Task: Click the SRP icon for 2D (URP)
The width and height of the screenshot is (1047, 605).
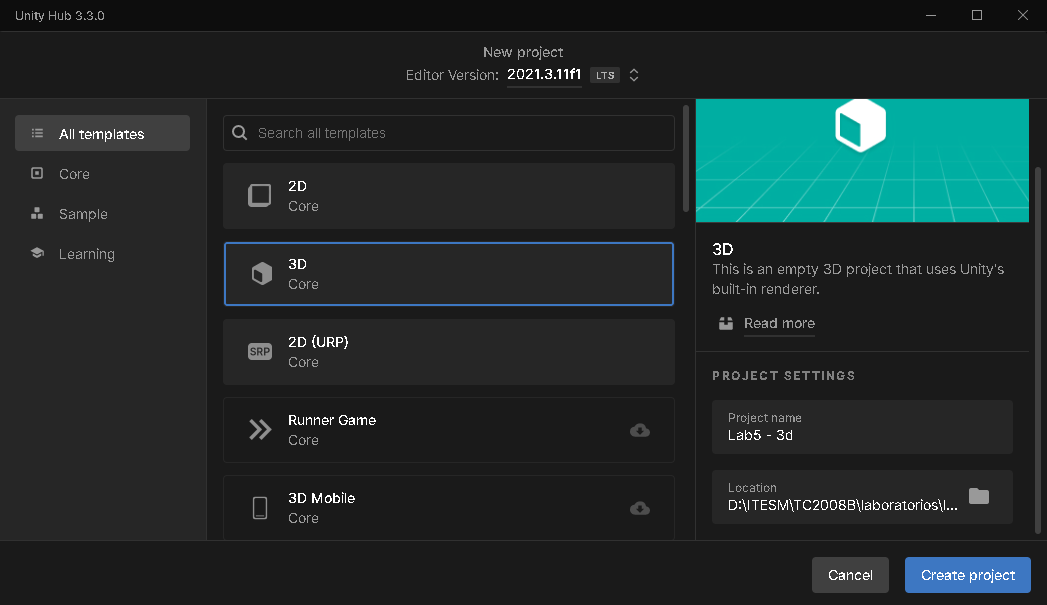Action: 260,352
